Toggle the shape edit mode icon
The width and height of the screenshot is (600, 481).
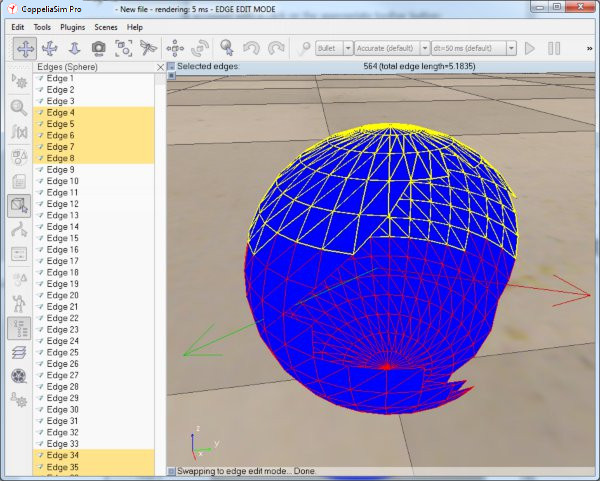(19, 205)
